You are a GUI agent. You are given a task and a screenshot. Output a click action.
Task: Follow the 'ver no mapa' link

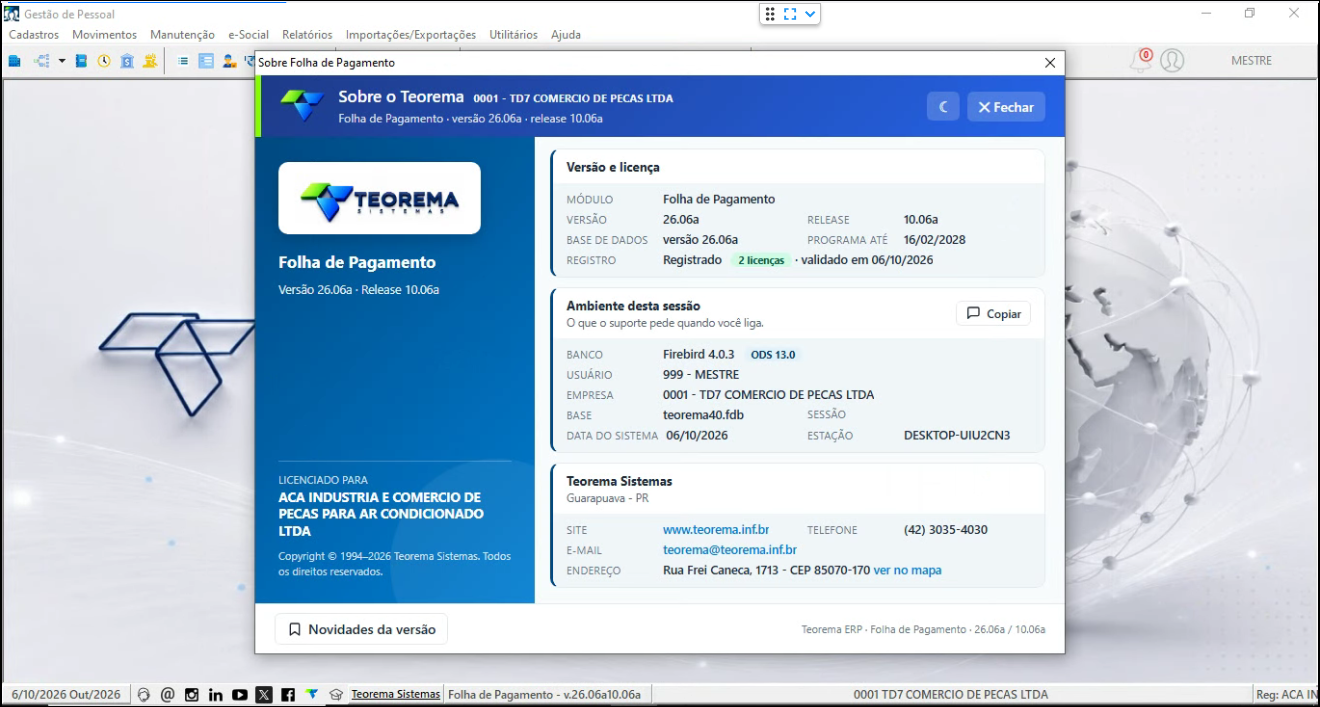(x=908, y=570)
